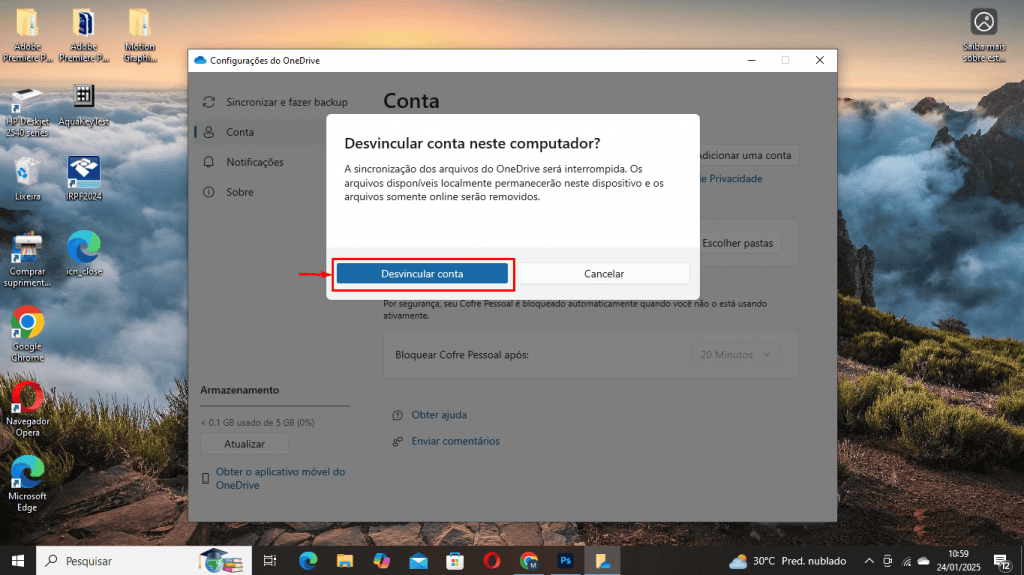
Task: Select the Google Chrome desktop shortcut
Action: coord(27,334)
